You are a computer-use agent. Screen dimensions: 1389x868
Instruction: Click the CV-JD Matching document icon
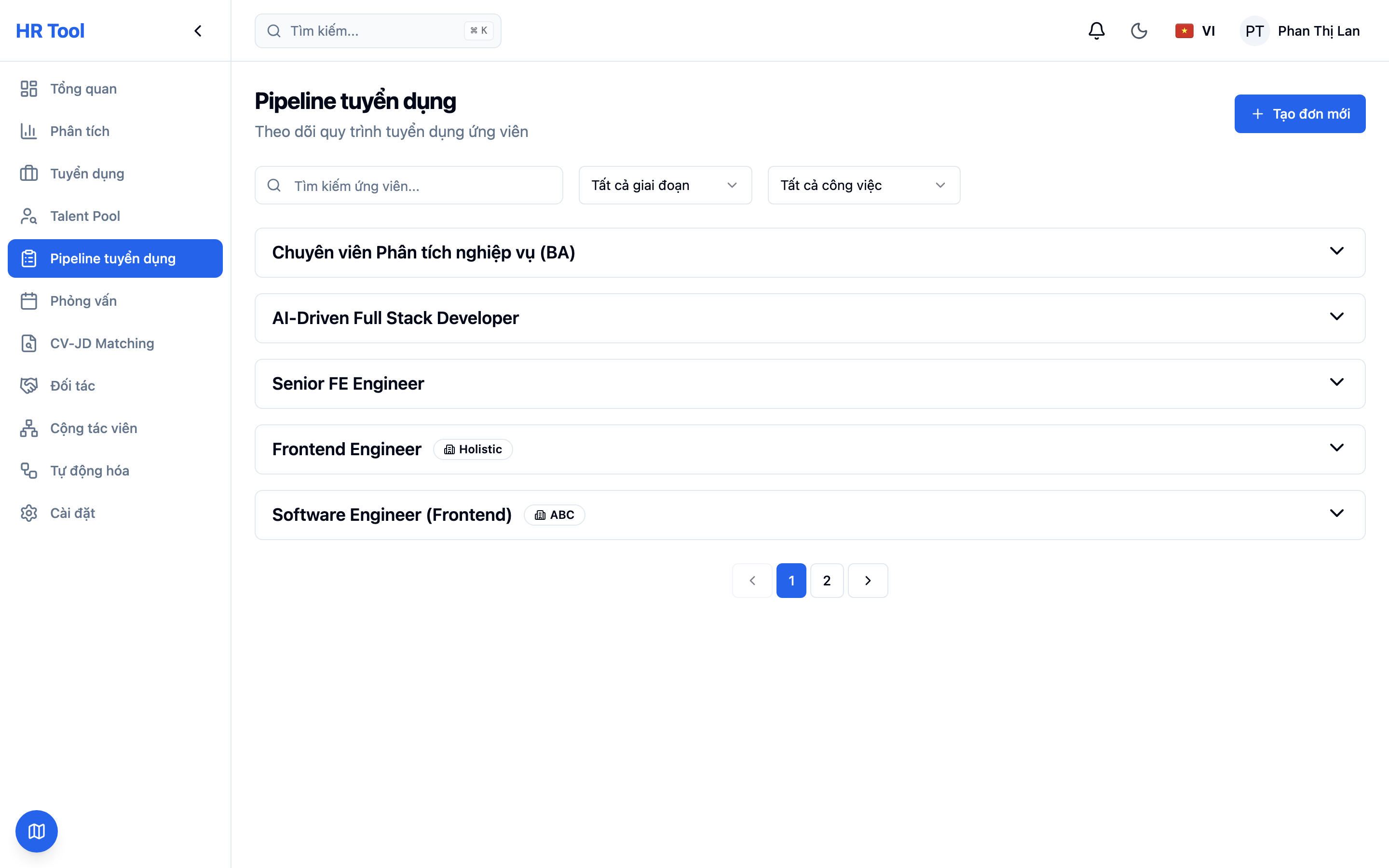29,344
